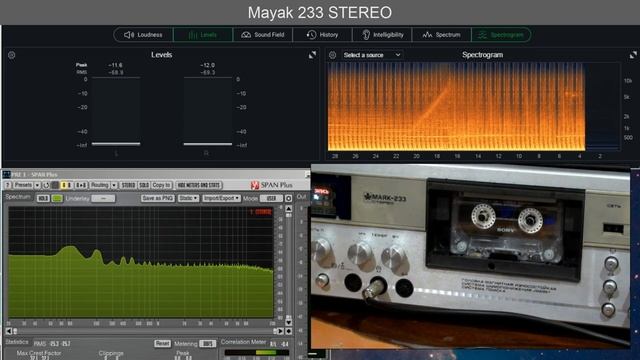Click the 'Save as PNG' button
This screenshot has width=640, height=360.
(x=158, y=198)
